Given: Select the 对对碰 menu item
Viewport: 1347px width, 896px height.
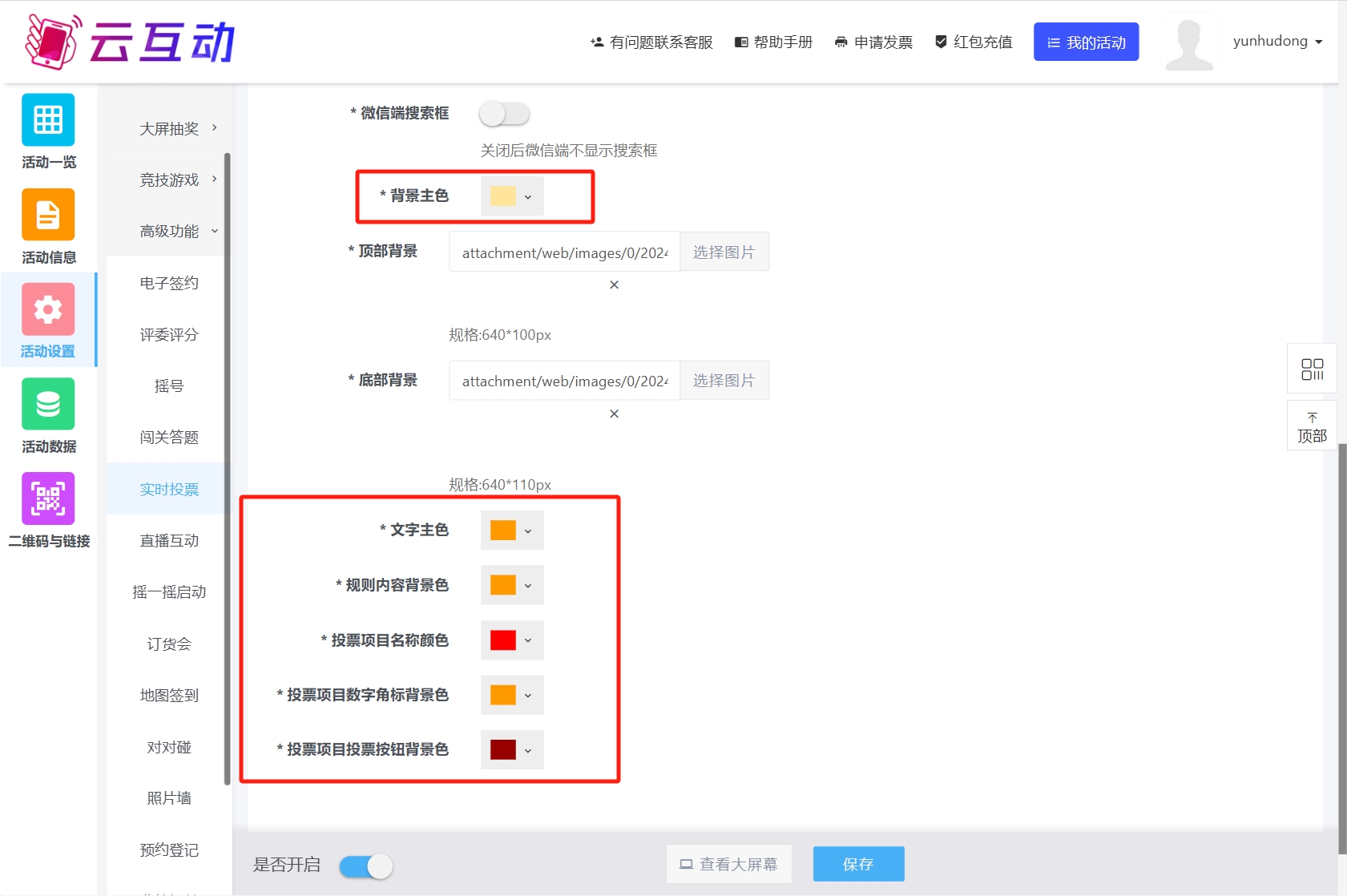Looking at the screenshot, I should [169, 747].
